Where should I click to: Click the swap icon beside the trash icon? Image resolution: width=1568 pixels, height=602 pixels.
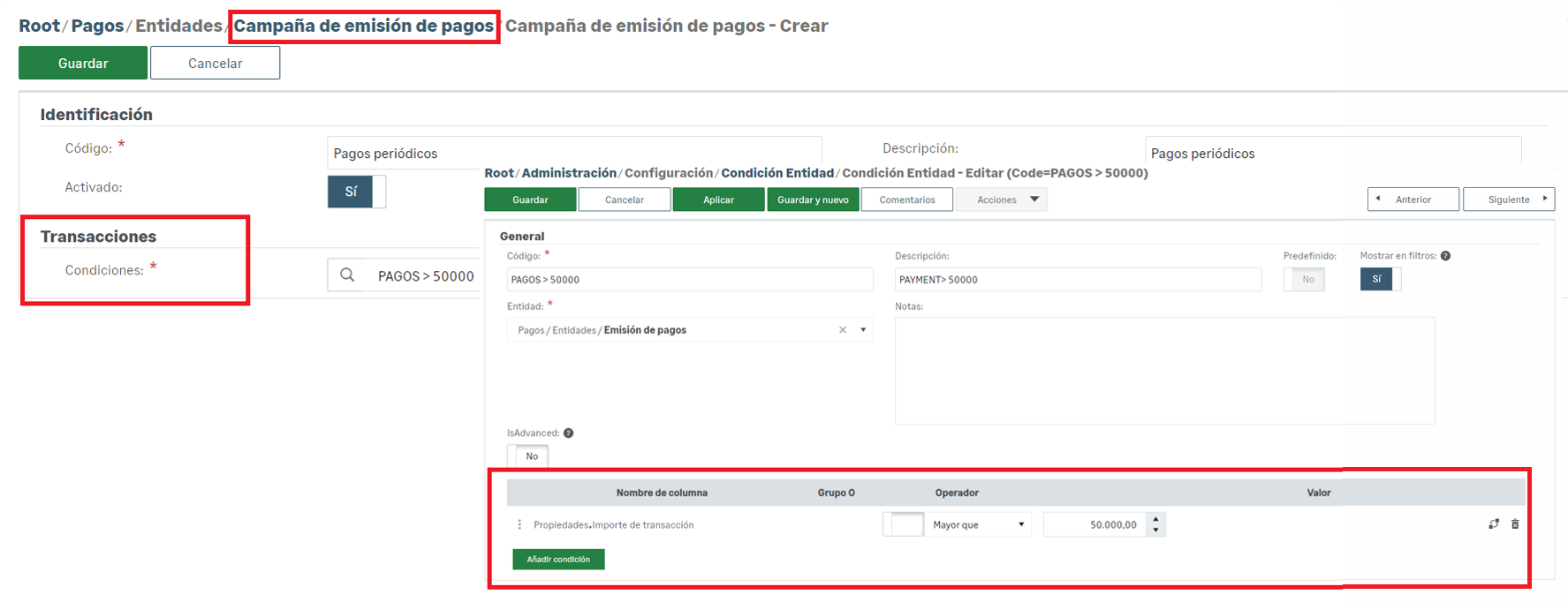1494,524
